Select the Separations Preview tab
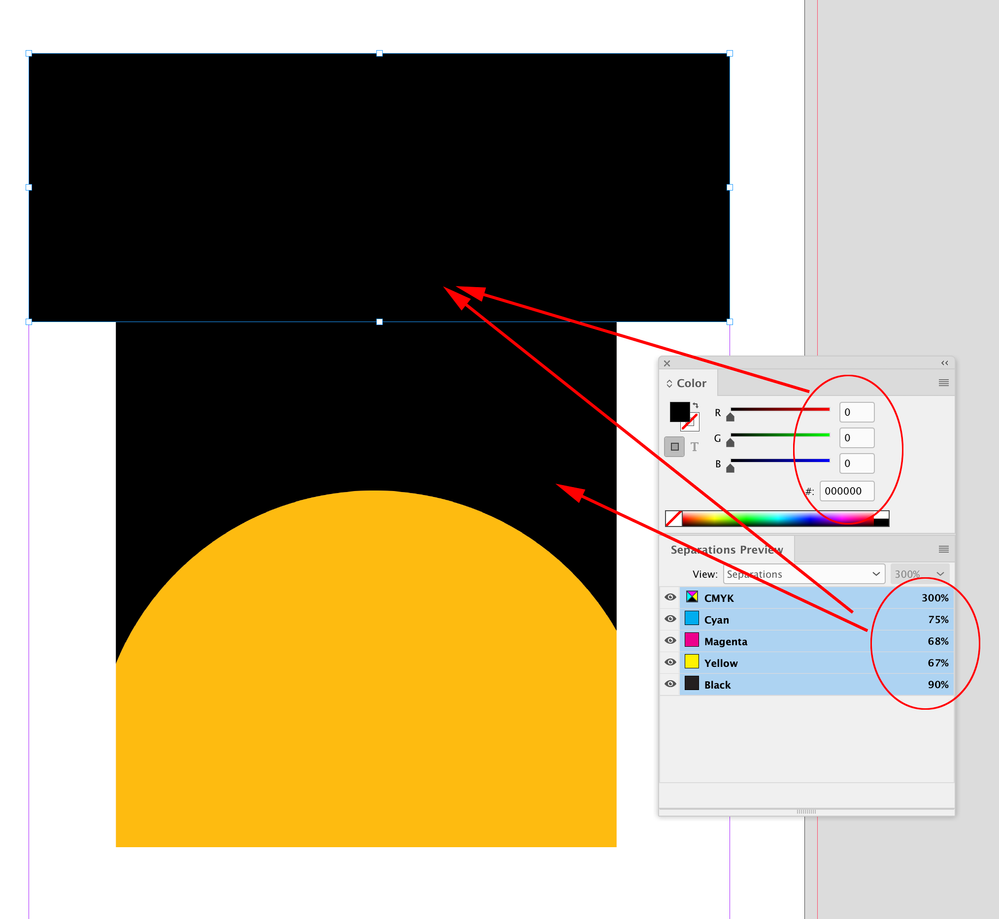This screenshot has width=999, height=919. [x=726, y=549]
